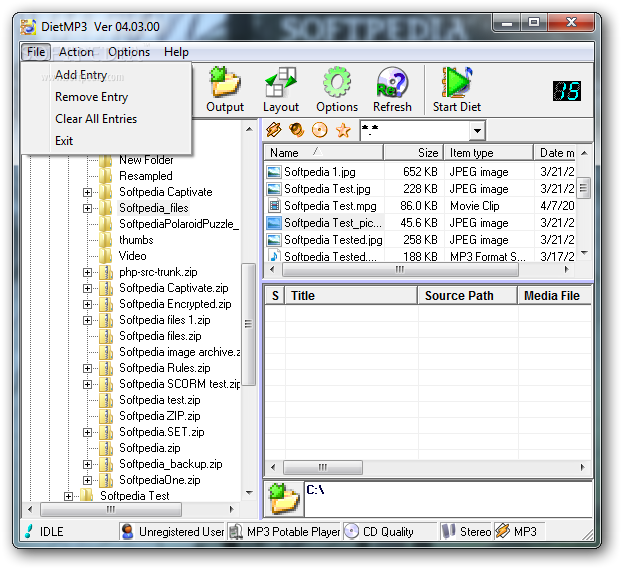Click the folder tree horizontal scrollbar thumb
622x569 pixels.
point(111,509)
